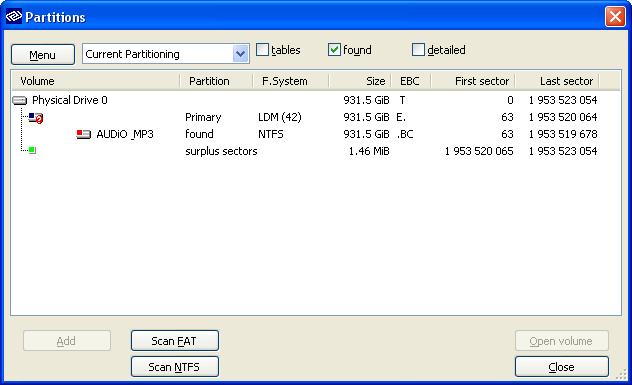Sort by the Volume column header
The width and height of the screenshot is (632, 385).
(x=95, y=81)
